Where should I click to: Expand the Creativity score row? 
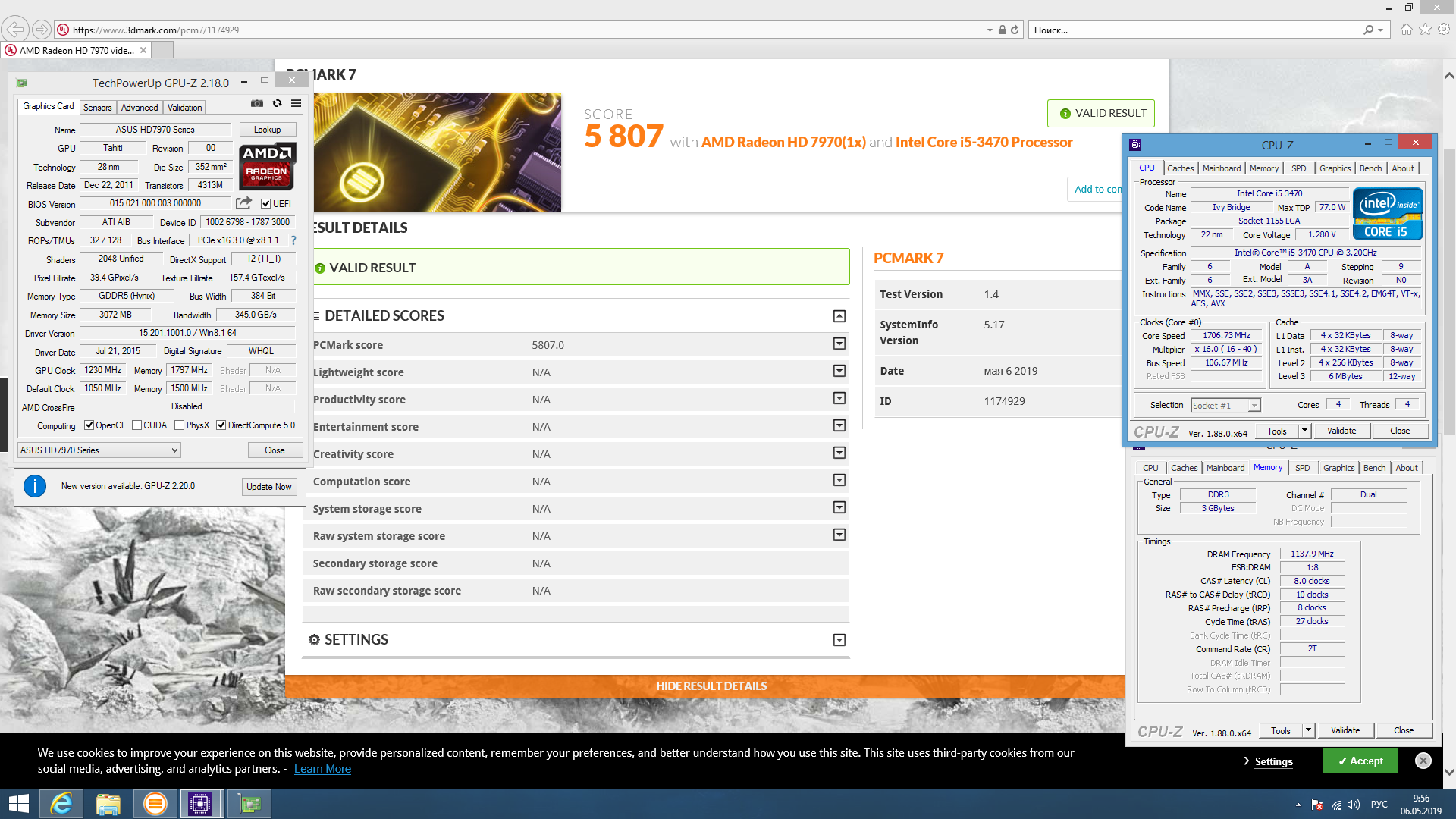point(839,453)
